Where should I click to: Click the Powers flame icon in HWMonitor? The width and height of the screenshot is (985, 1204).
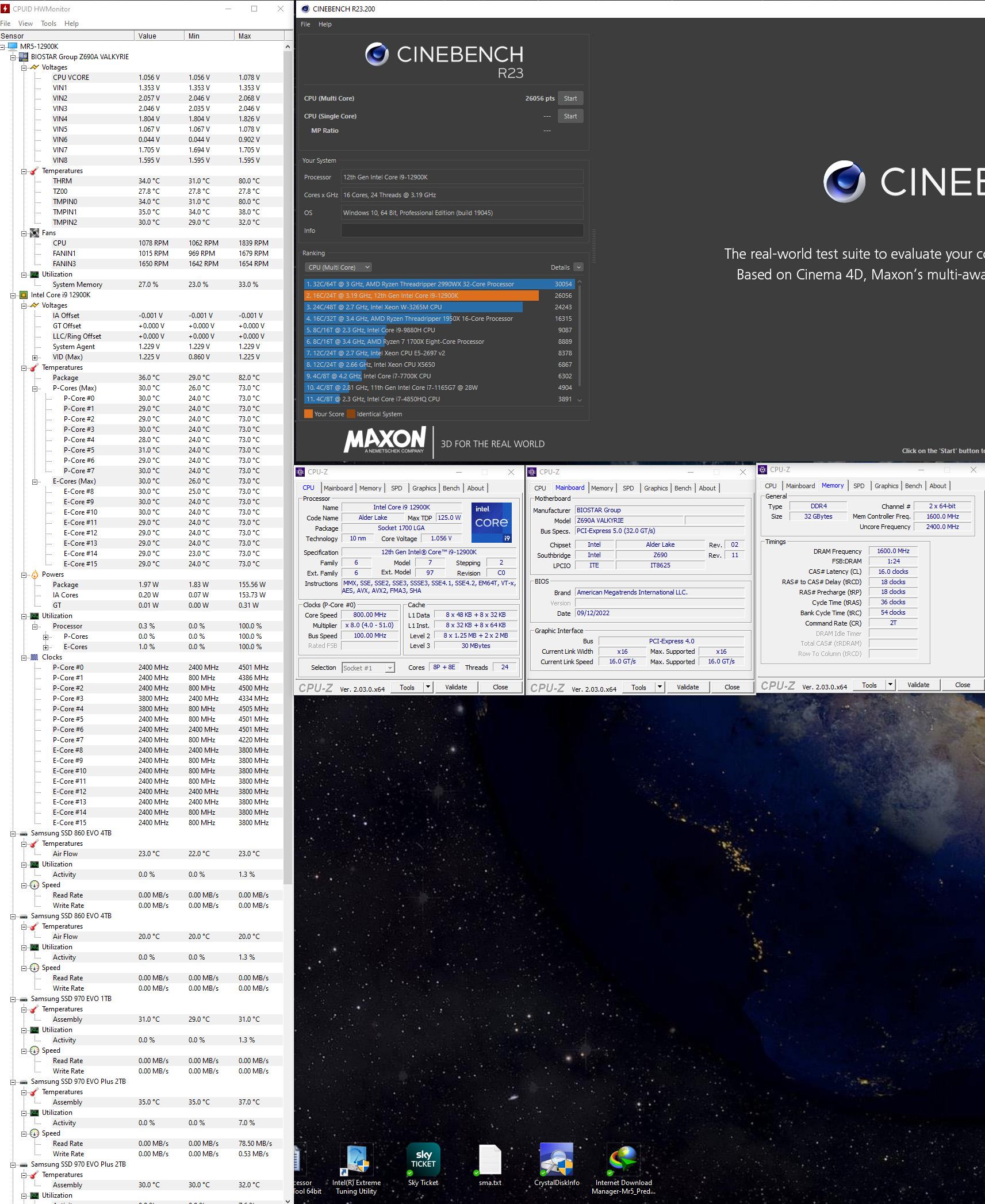pos(35,574)
